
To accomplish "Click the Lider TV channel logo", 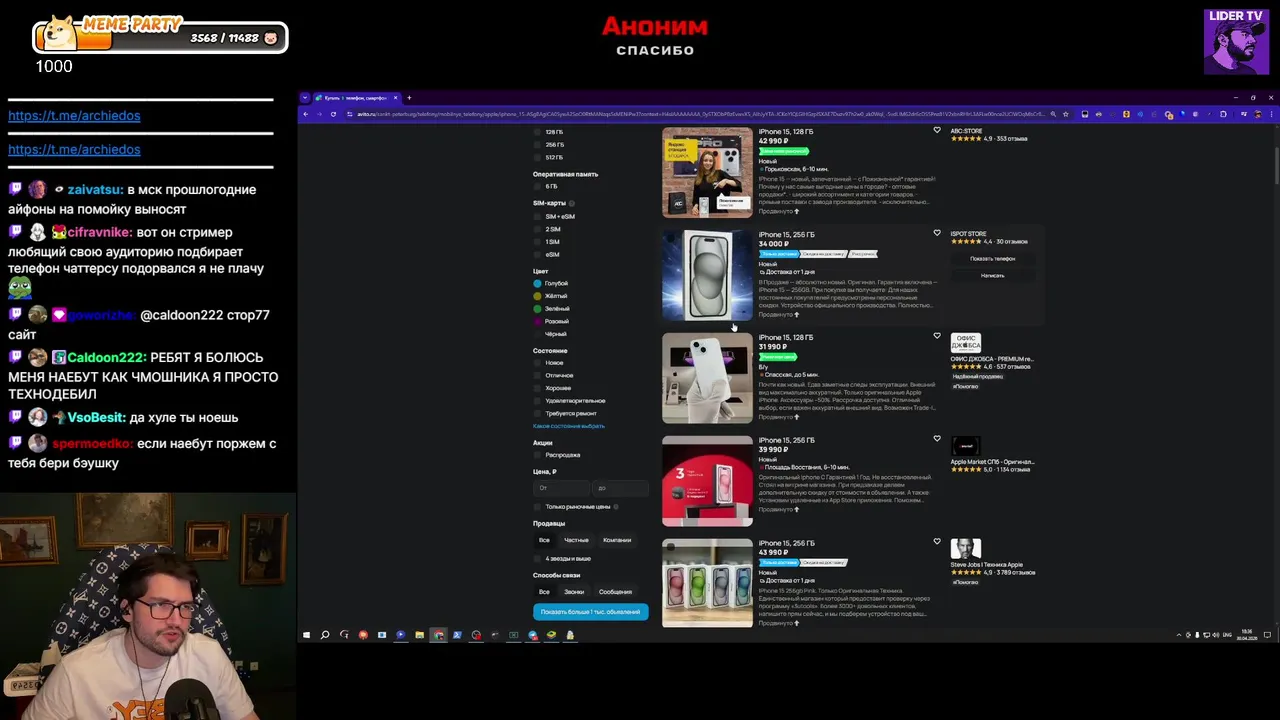I will pyautogui.click(x=1236, y=42).
